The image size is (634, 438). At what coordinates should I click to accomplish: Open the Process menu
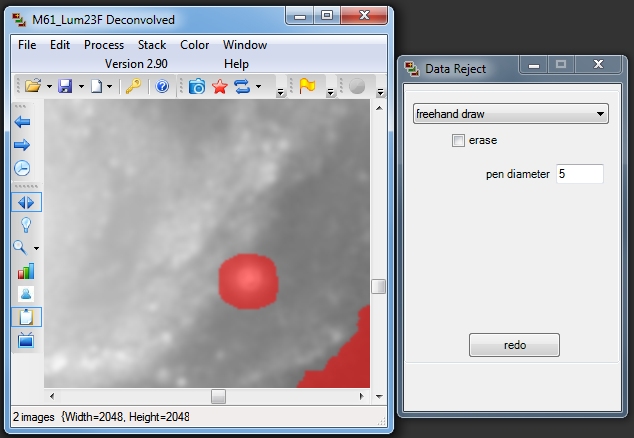(104, 45)
